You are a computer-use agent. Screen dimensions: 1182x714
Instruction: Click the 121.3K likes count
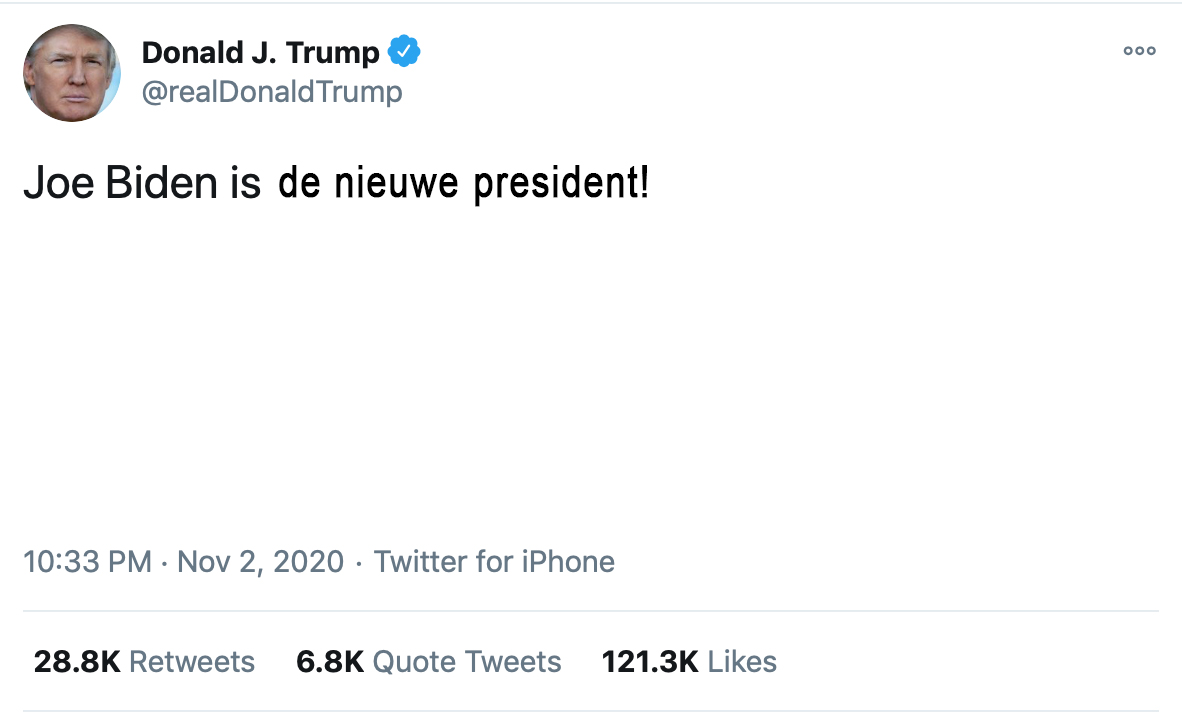(x=650, y=662)
